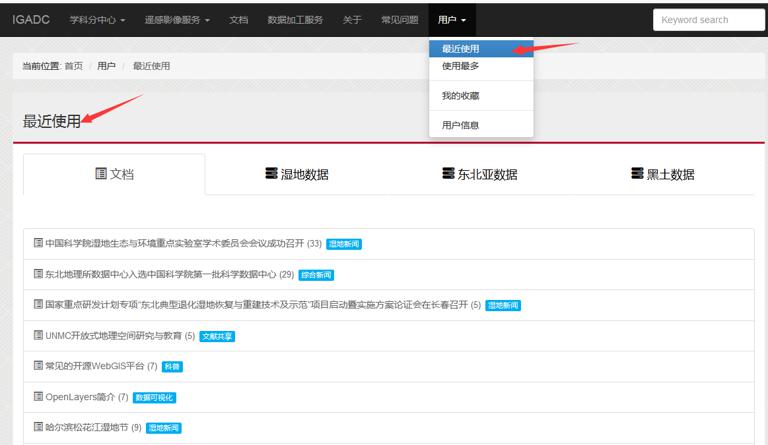The height and width of the screenshot is (445, 768).
Task: Click the Keyword search input field
Action: coord(709,20)
